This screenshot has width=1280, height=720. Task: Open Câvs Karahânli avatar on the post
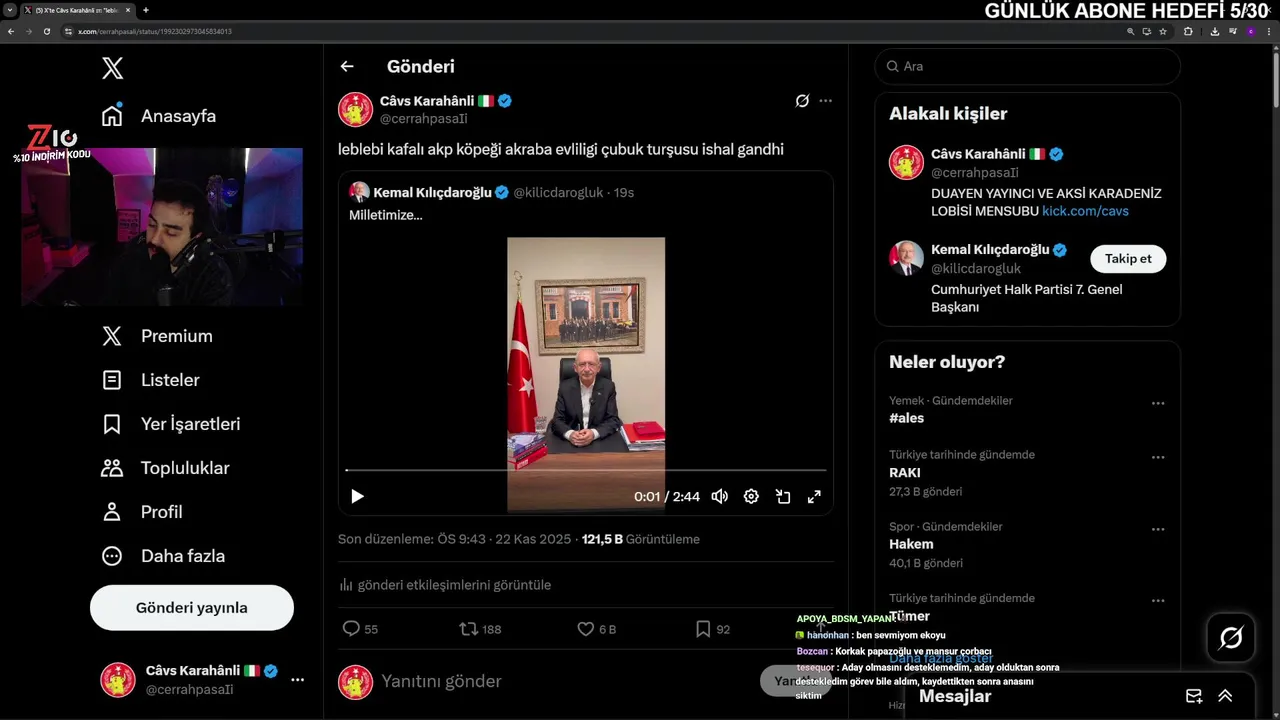355,109
